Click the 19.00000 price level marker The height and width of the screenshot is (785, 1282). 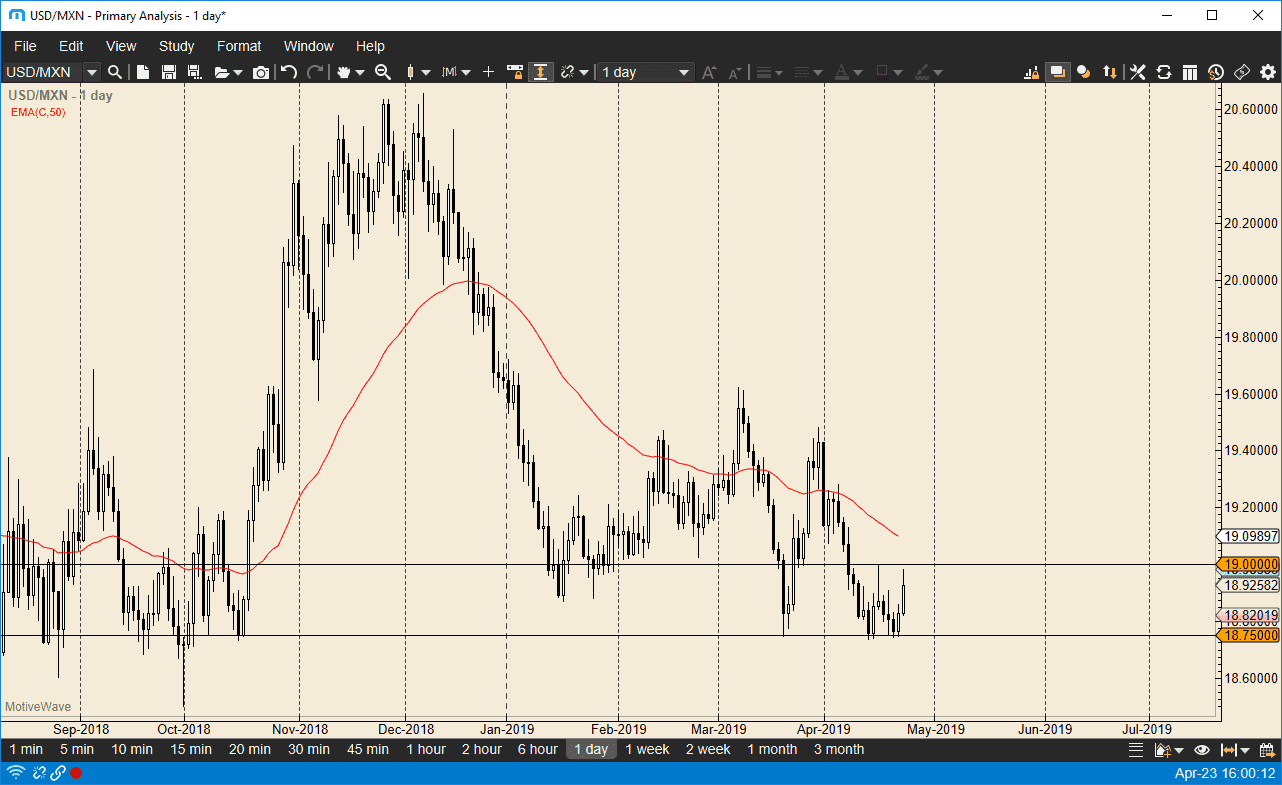[1249, 565]
